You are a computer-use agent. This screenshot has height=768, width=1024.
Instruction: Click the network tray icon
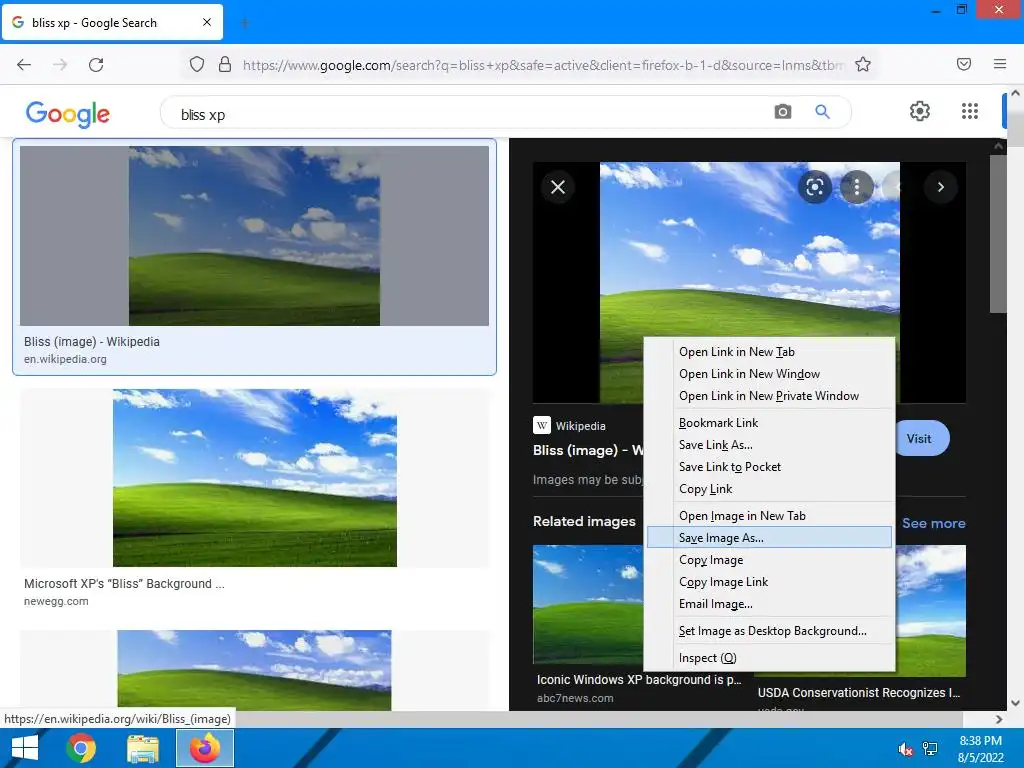(x=930, y=748)
